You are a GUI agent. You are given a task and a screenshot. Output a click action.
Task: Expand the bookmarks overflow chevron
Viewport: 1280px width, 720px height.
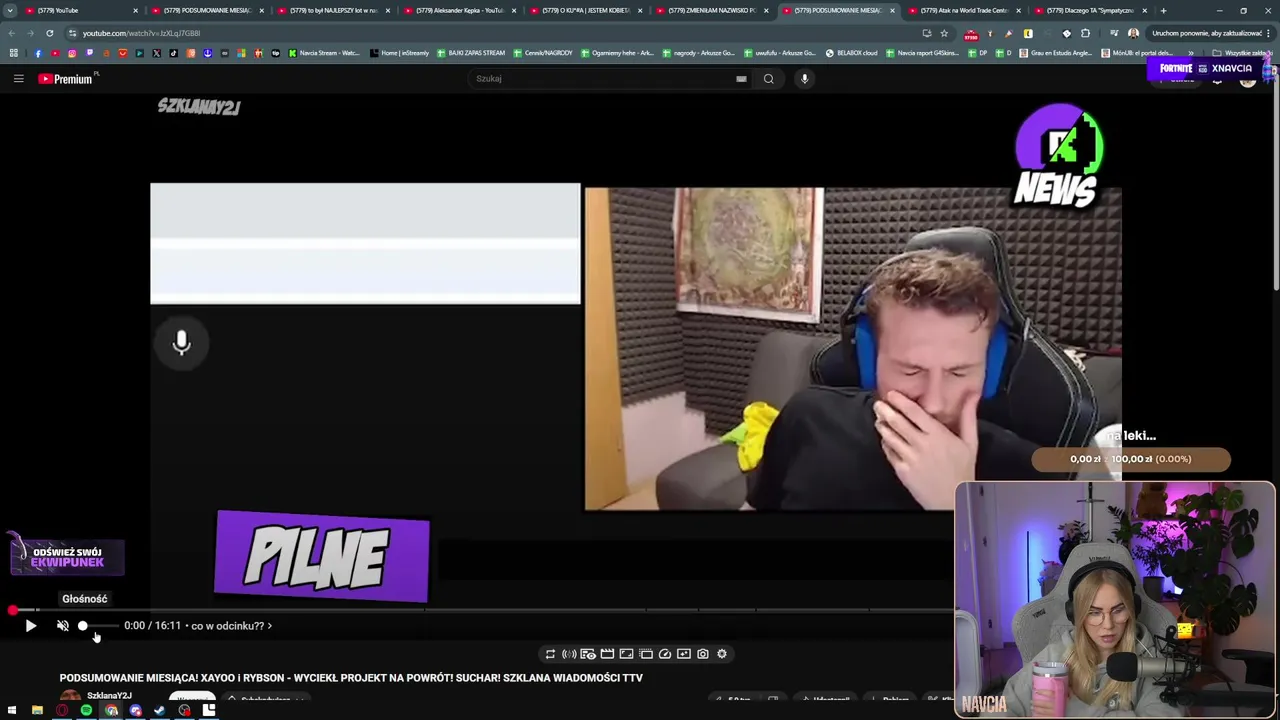pyautogui.click(x=1190, y=53)
